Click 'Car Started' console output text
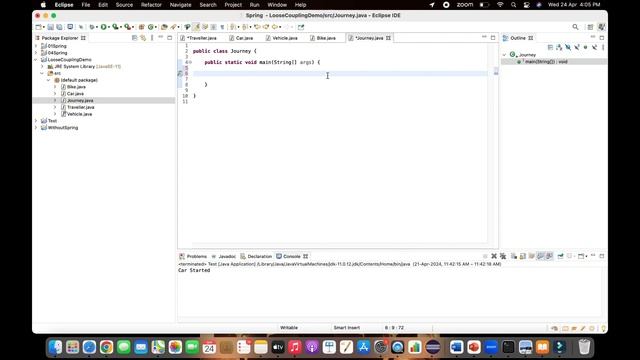Screen dimensions: 640x360 [194, 270]
